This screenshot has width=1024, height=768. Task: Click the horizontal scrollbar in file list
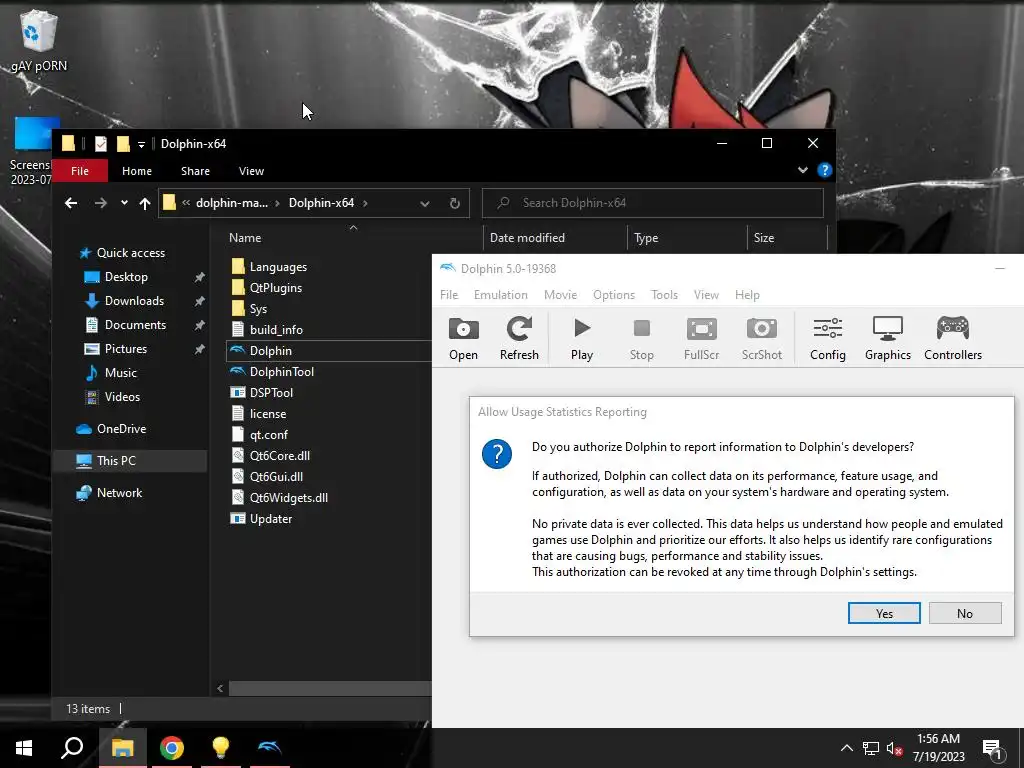click(330, 688)
